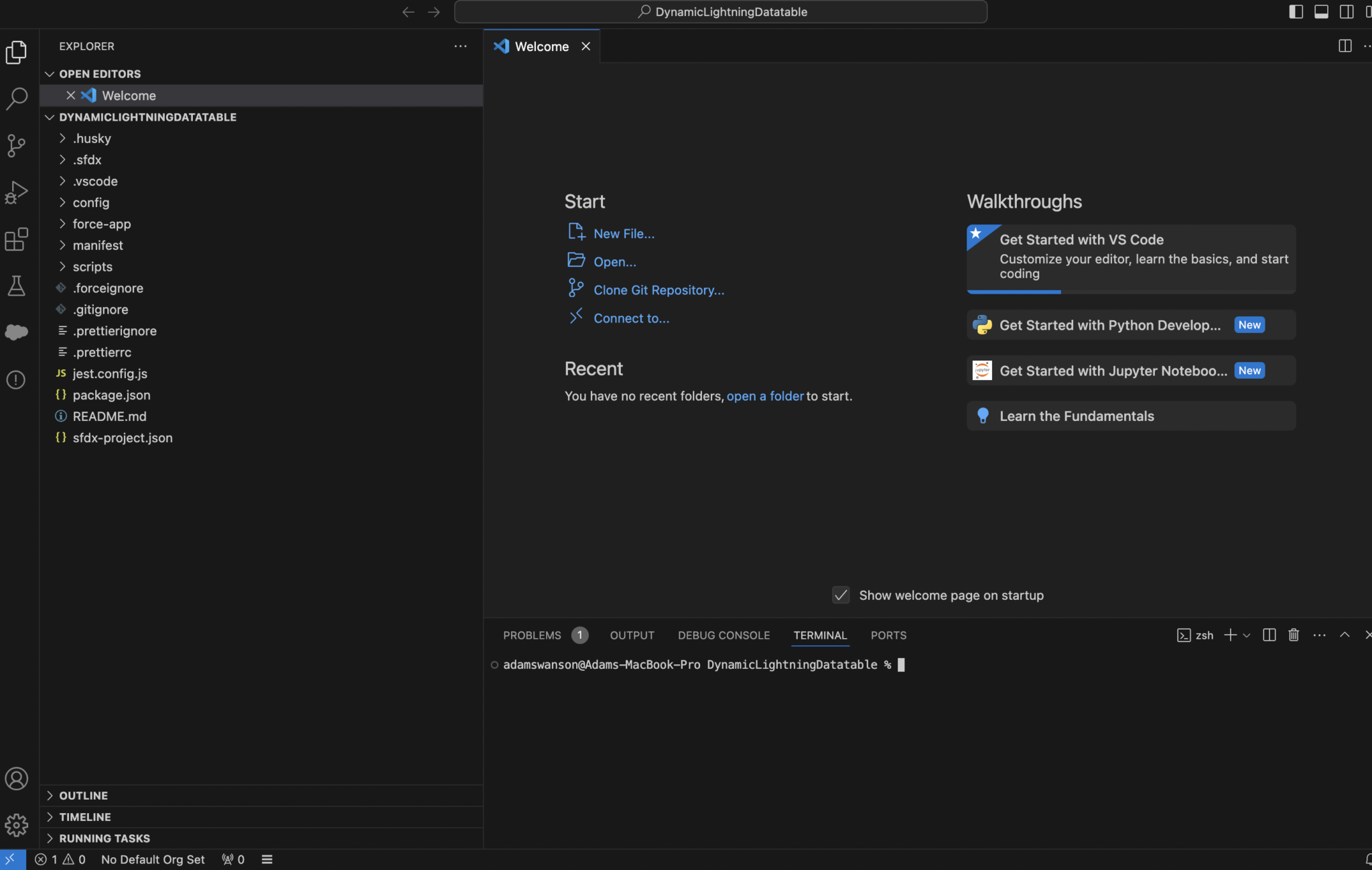
Task: Open the Salesforce Org Browser cloud icon
Action: (x=17, y=332)
